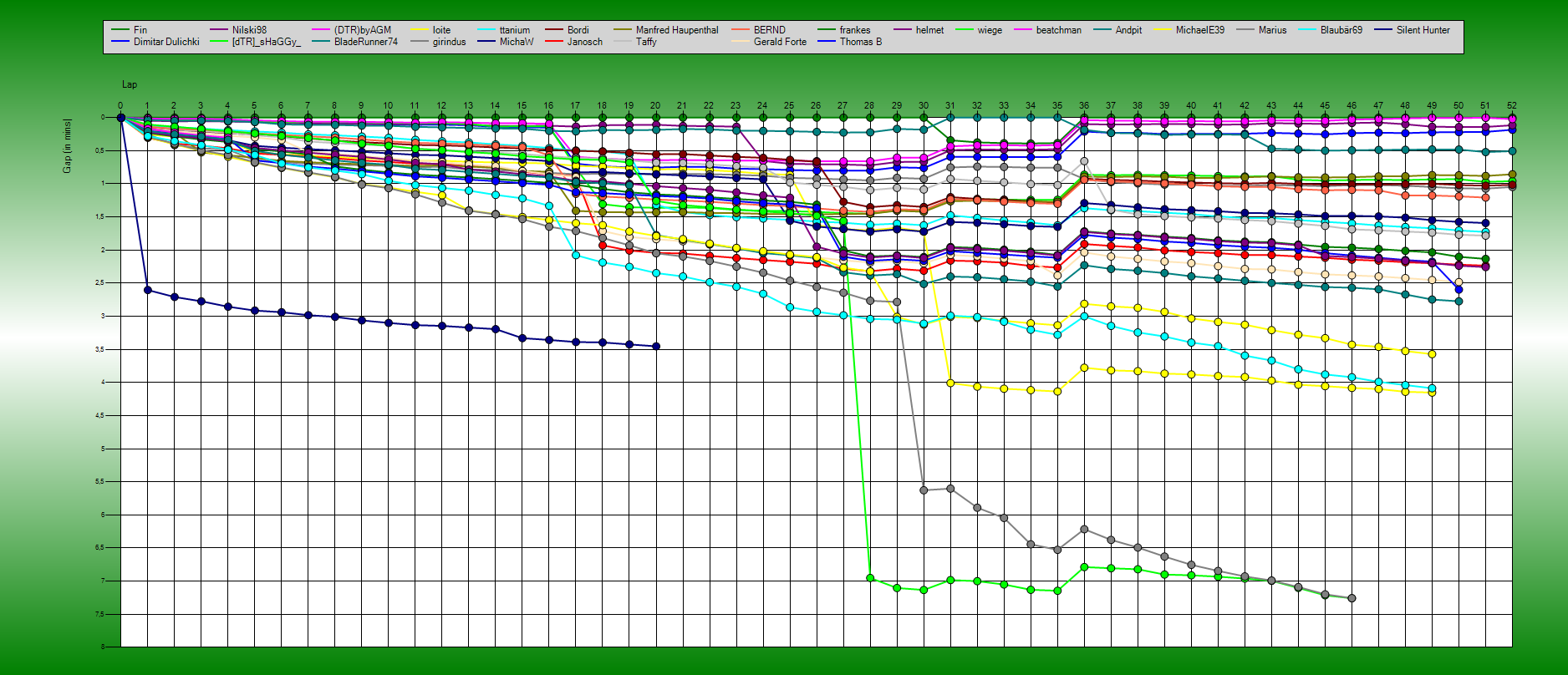Image resolution: width=1568 pixels, height=675 pixels.
Task: Click Silent Hunter's last point at lap 20
Action: [656, 346]
